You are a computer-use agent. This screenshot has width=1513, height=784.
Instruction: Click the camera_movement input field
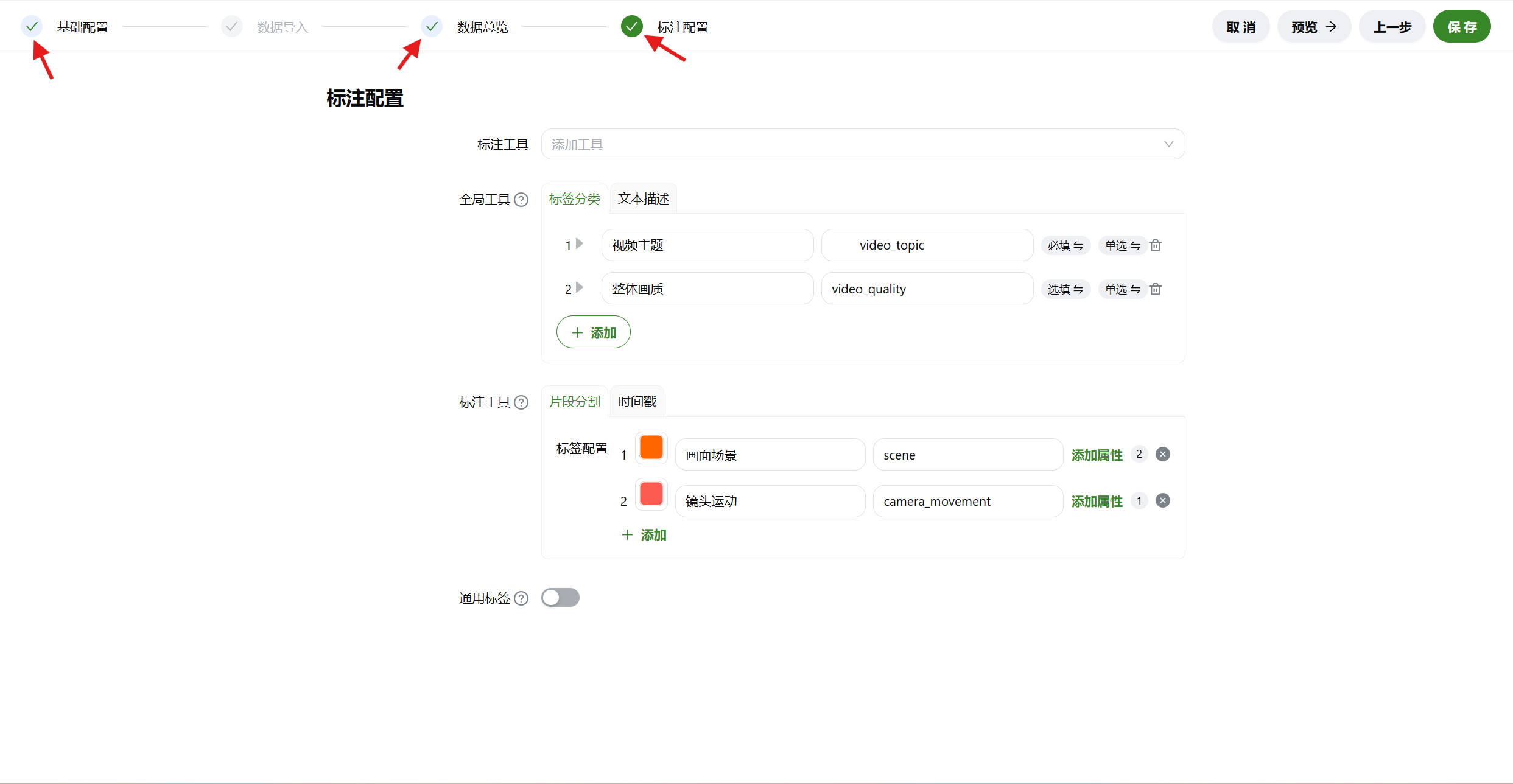[x=968, y=501]
